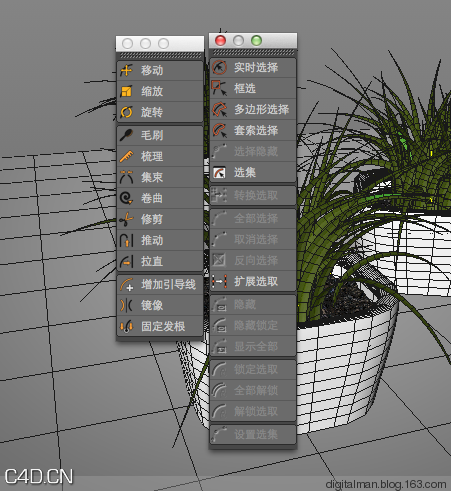Close the selection palette with red button
The width and height of the screenshot is (451, 491).
click(x=220, y=41)
